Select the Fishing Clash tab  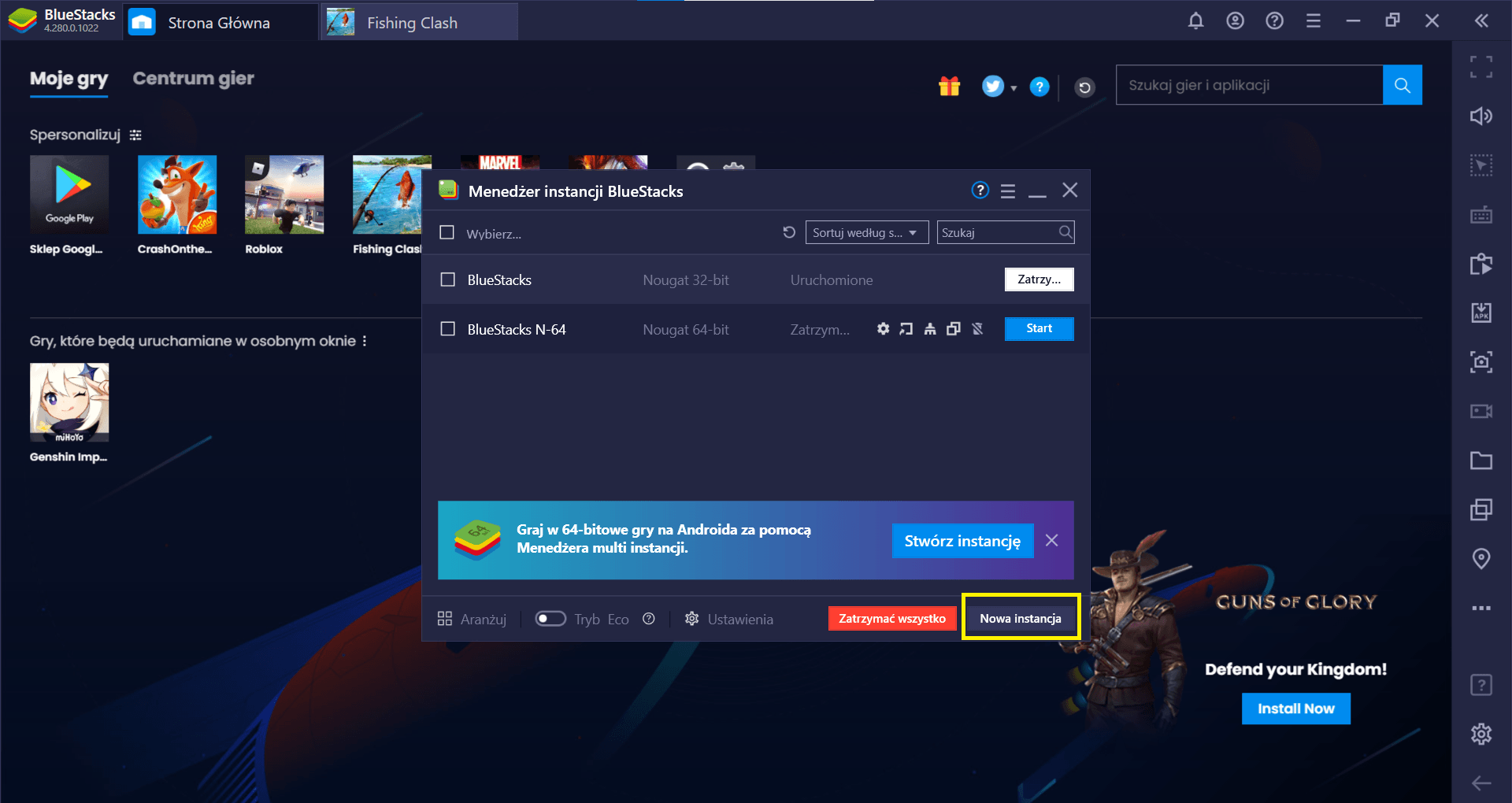tap(420, 22)
